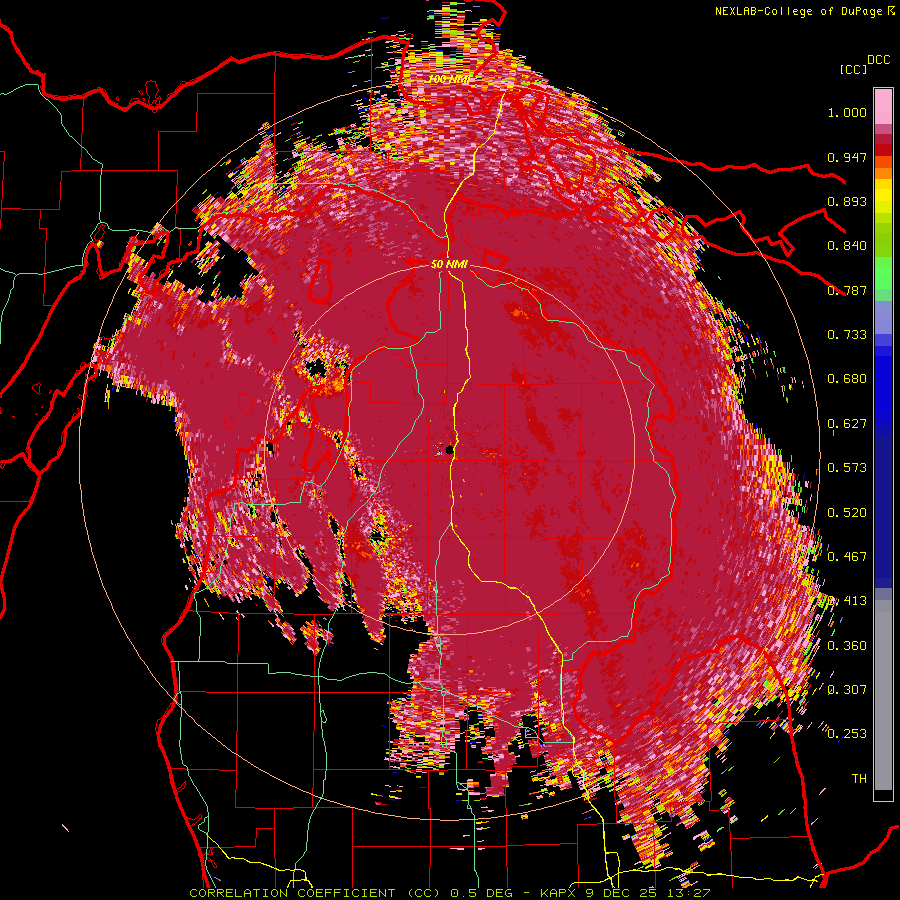This screenshot has width=900, height=900.
Task: Click the 0.947 scale value
Action: coord(847,157)
